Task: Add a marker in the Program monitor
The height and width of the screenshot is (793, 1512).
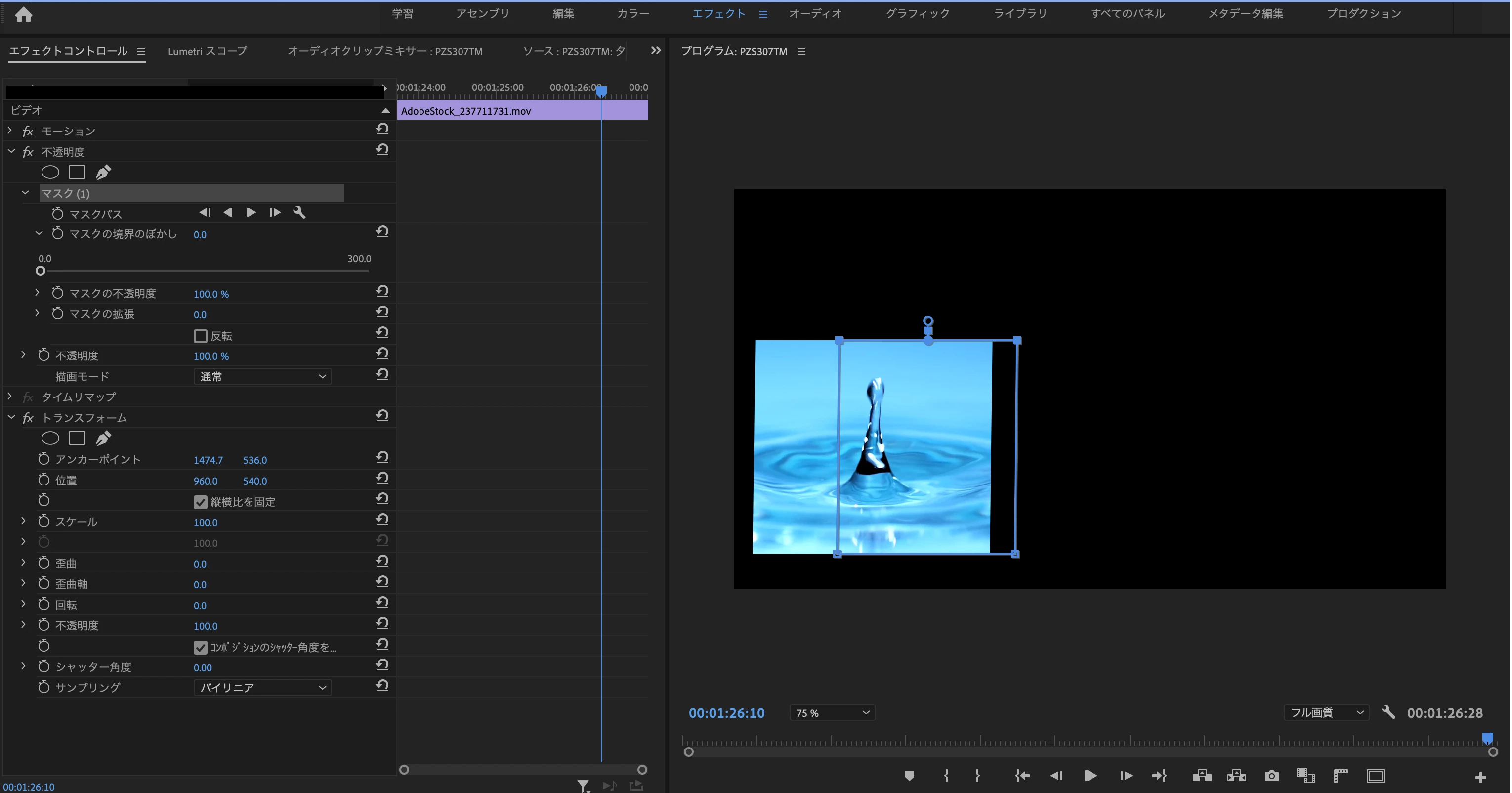Action: [909, 776]
